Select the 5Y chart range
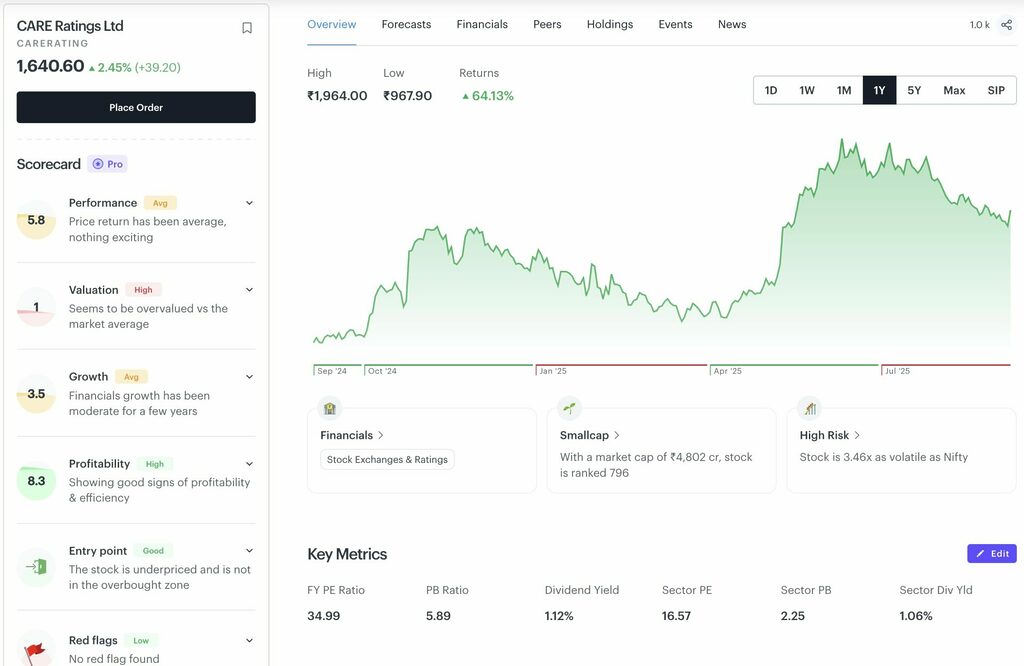The image size is (1024, 666). click(914, 90)
